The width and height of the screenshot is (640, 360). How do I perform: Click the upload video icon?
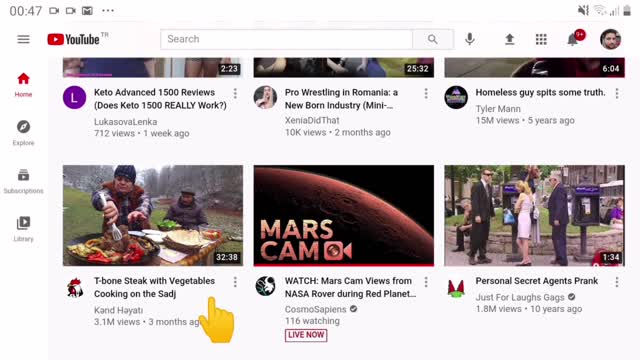pyautogui.click(x=509, y=39)
